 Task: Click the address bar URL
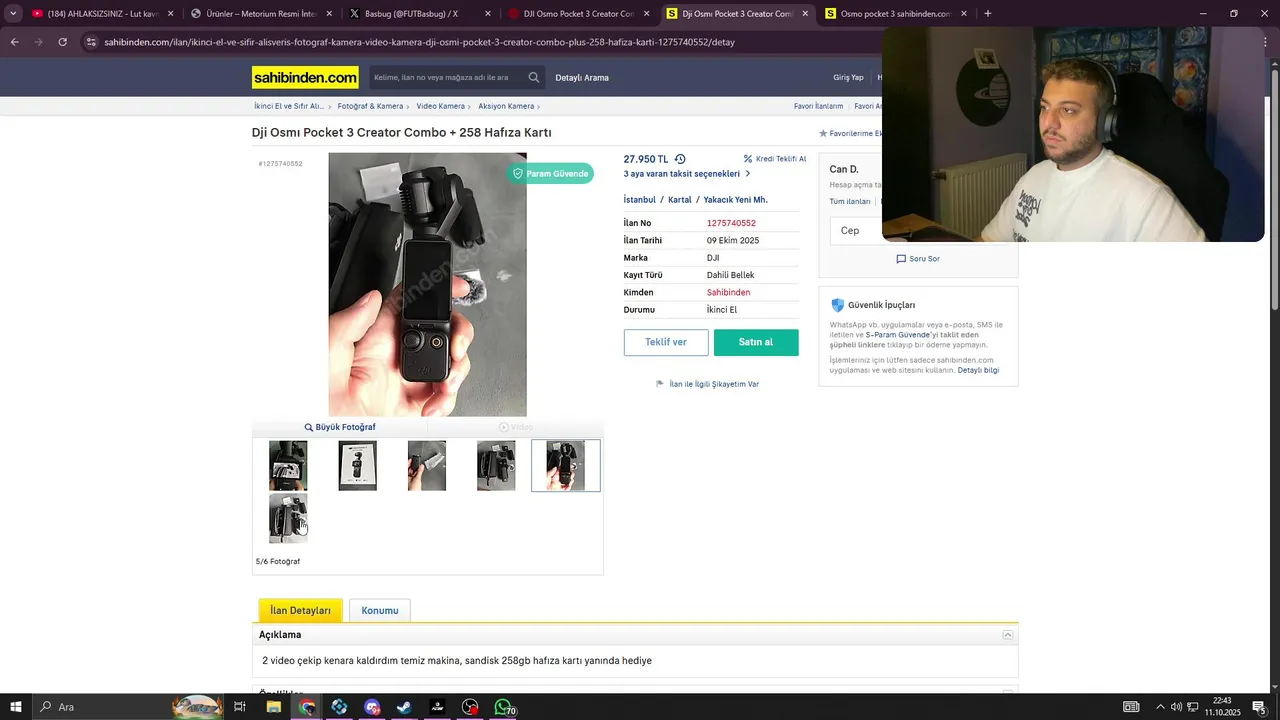click(x=420, y=42)
